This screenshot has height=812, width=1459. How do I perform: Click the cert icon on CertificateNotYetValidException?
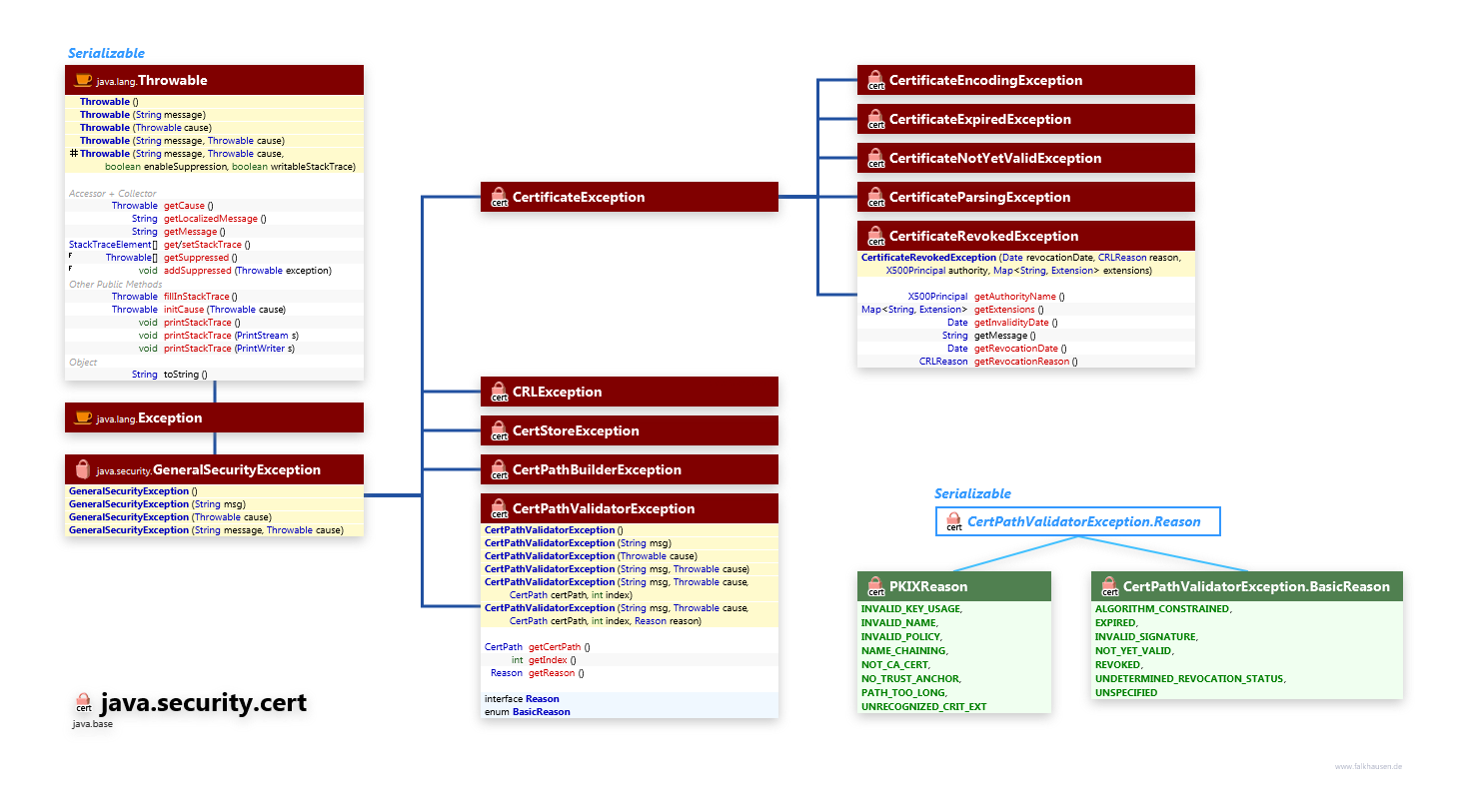pyautogui.click(x=876, y=158)
